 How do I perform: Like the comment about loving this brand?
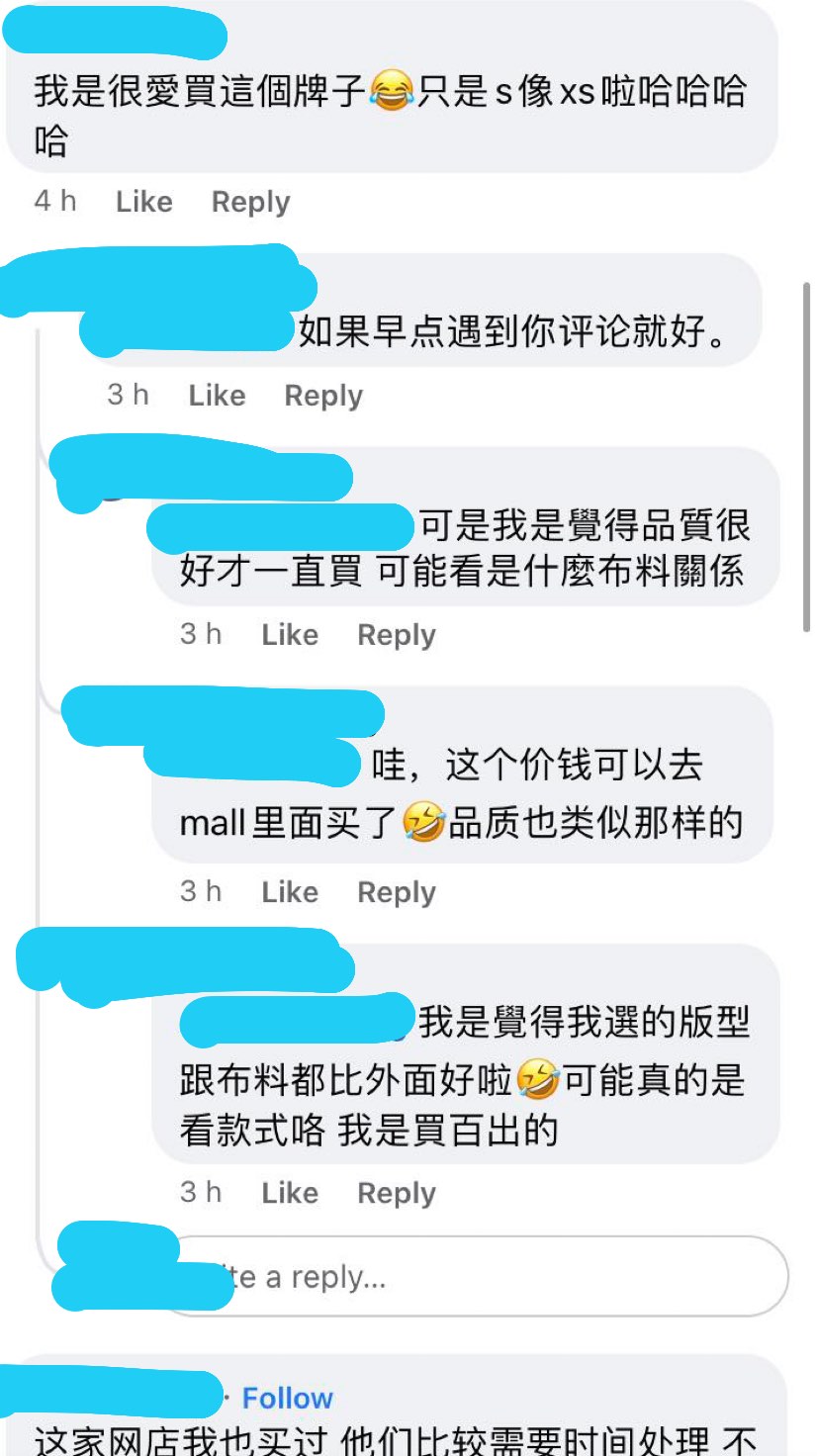[x=144, y=202]
